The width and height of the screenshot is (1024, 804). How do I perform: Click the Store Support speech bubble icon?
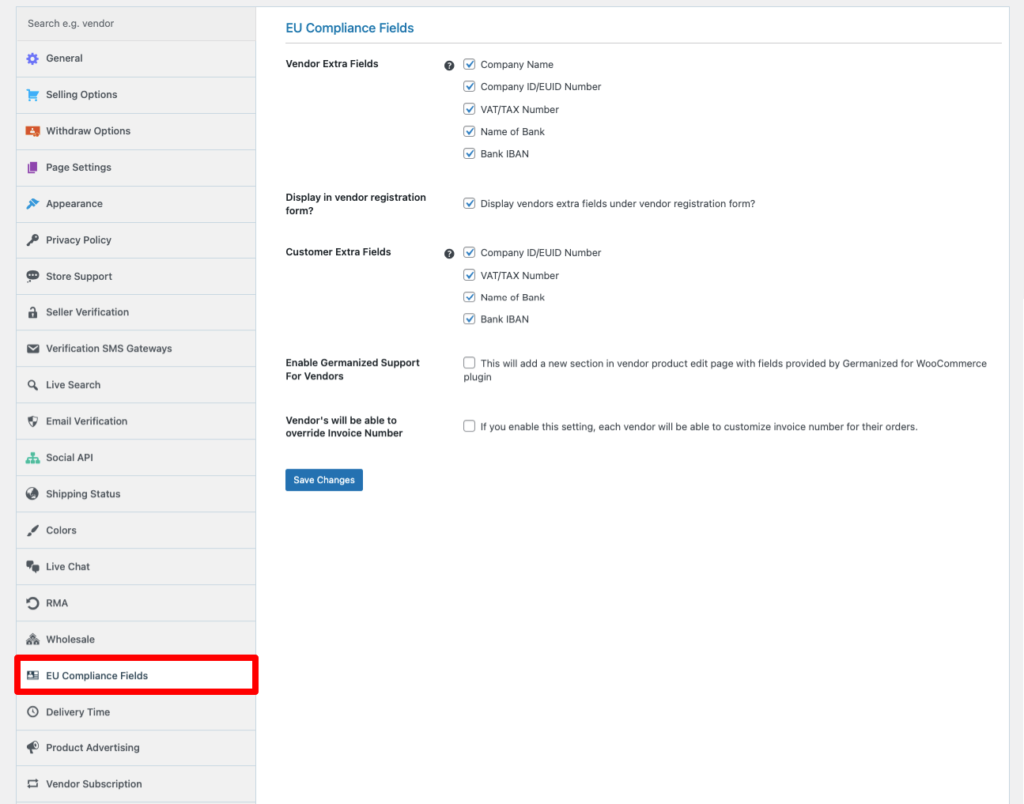point(32,276)
